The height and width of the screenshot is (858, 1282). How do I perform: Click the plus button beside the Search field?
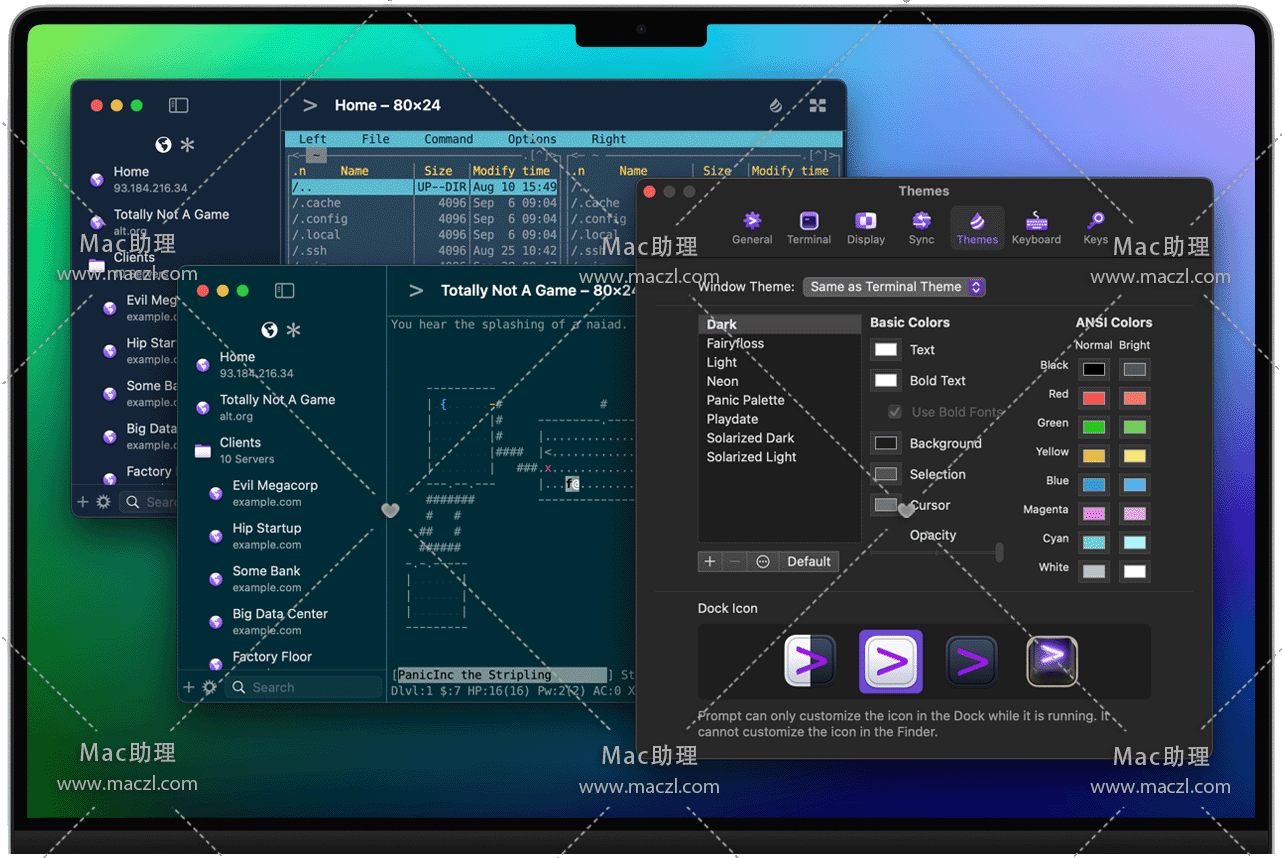189,687
